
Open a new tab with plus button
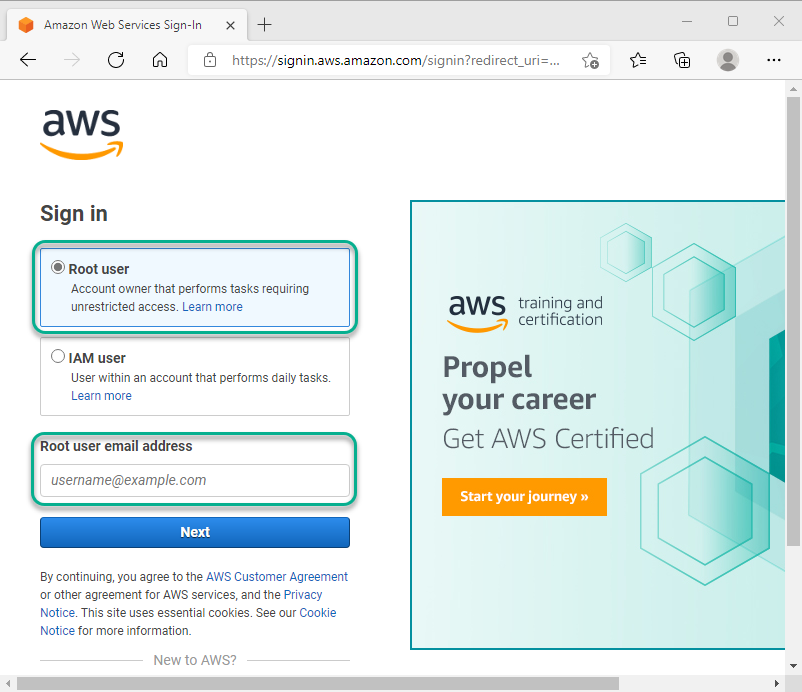pos(264,24)
